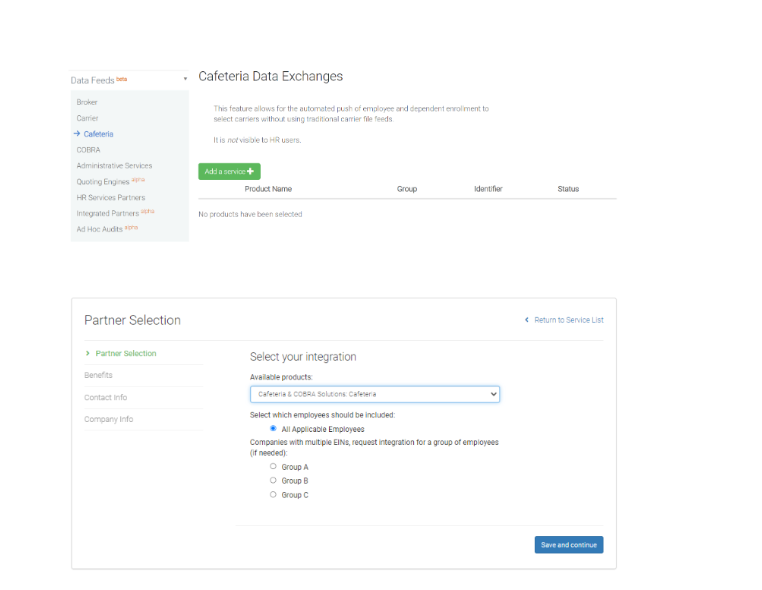Viewport: 762px width, 590px height.
Task: Open Integrated Partners section
Action: [108, 213]
